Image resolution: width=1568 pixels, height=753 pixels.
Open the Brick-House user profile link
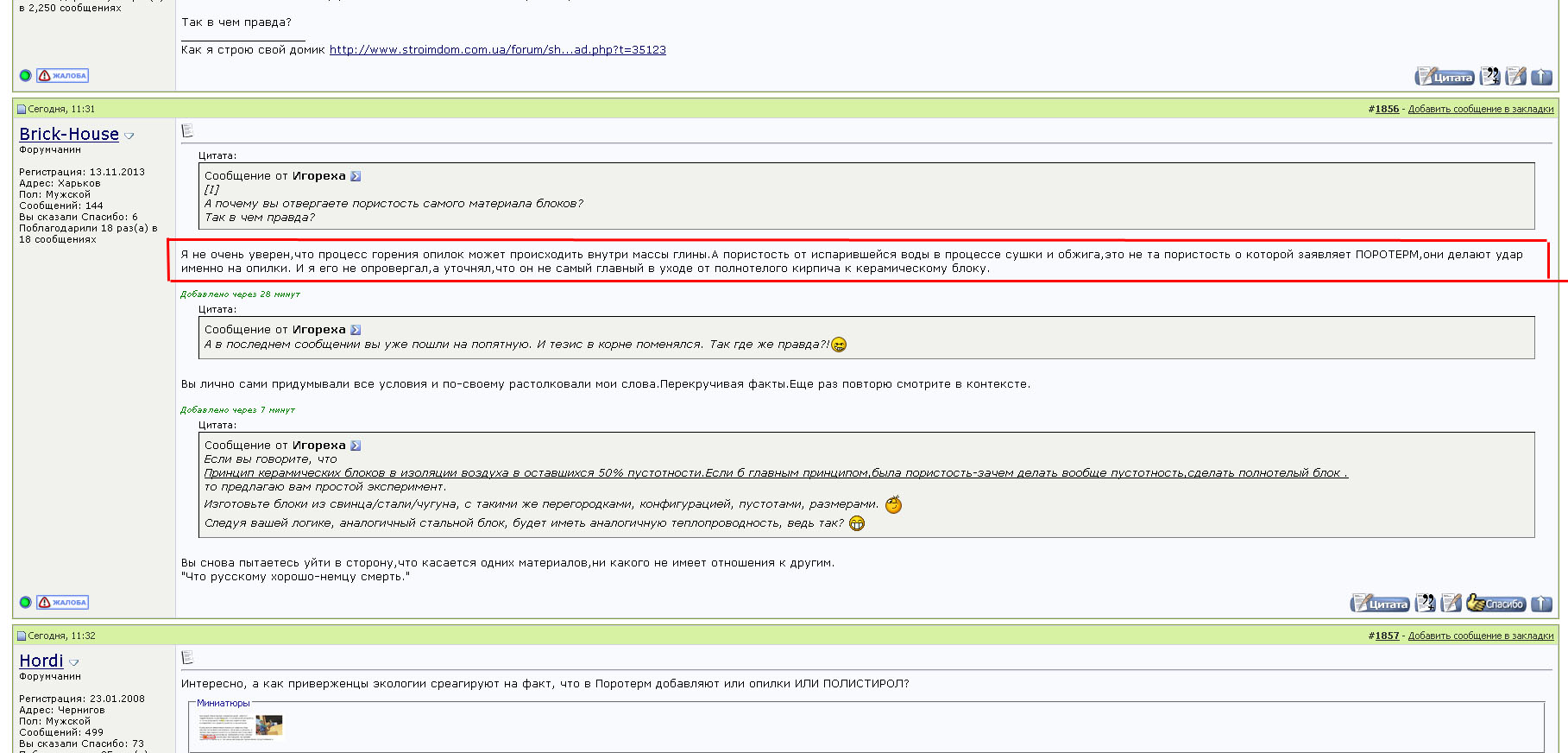coord(69,134)
